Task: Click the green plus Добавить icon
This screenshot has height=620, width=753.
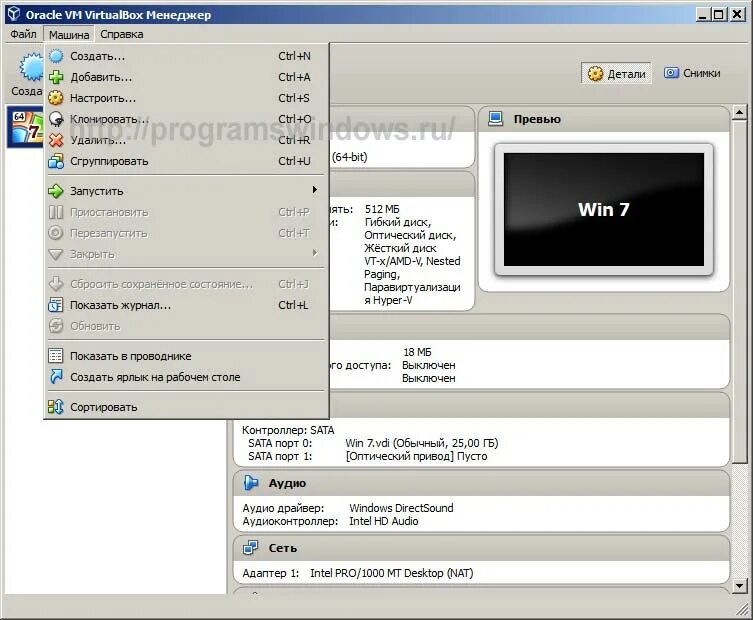Action: [56, 77]
